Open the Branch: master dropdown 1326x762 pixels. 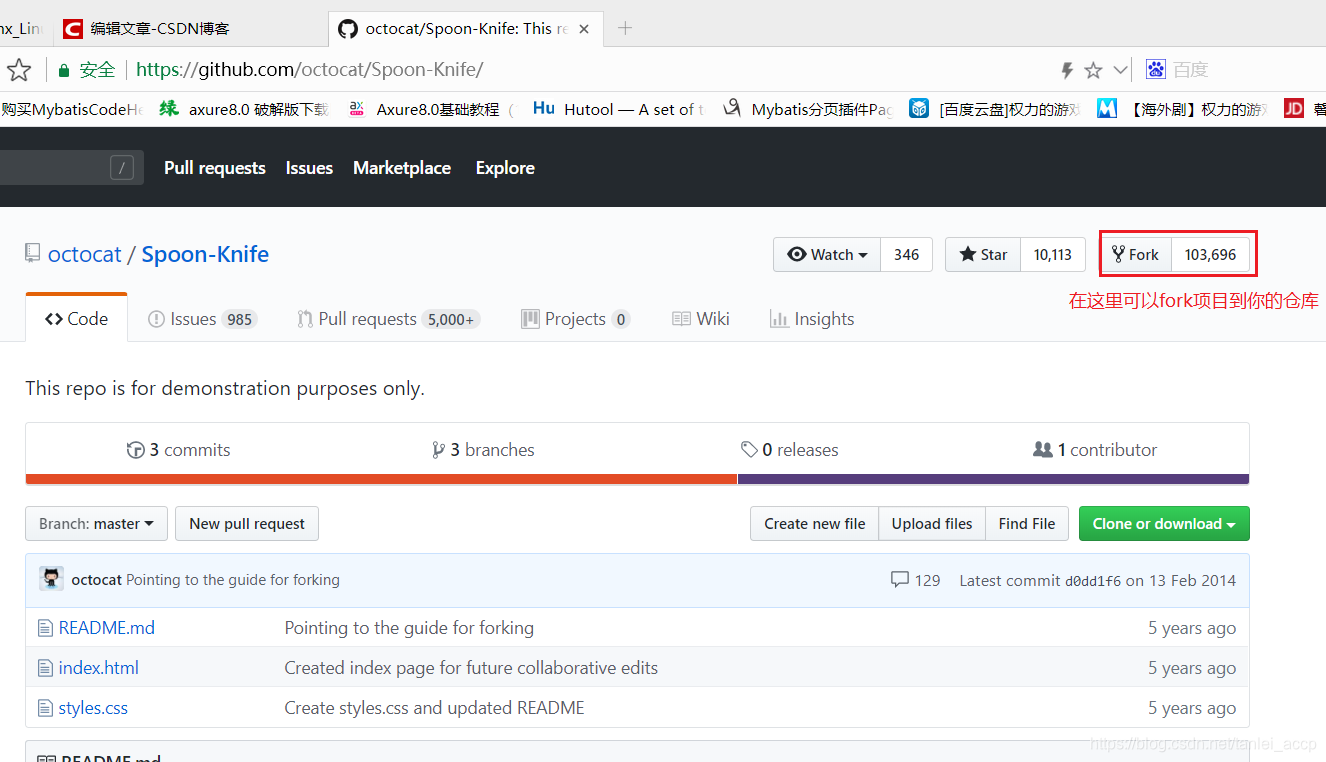(96, 524)
